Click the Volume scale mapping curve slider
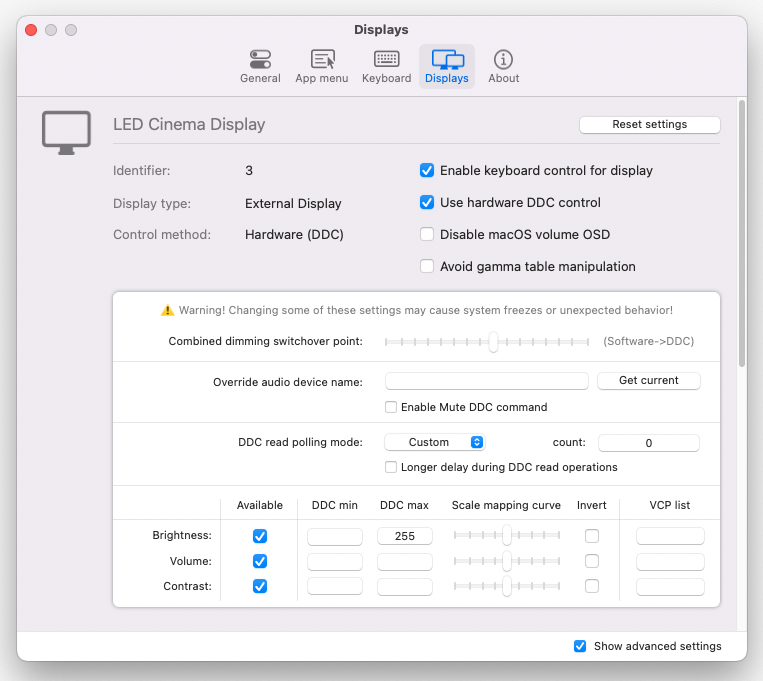Viewport: 763px width, 681px height. 507,561
